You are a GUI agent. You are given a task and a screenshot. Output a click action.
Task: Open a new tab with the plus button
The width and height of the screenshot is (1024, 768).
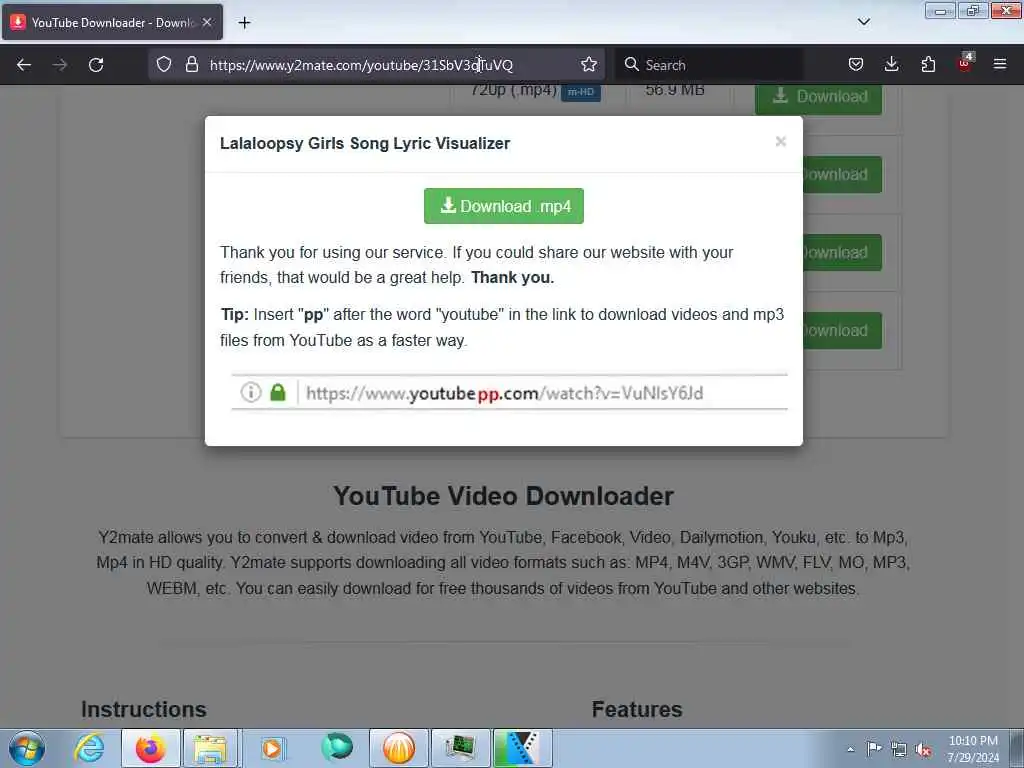[x=244, y=23]
